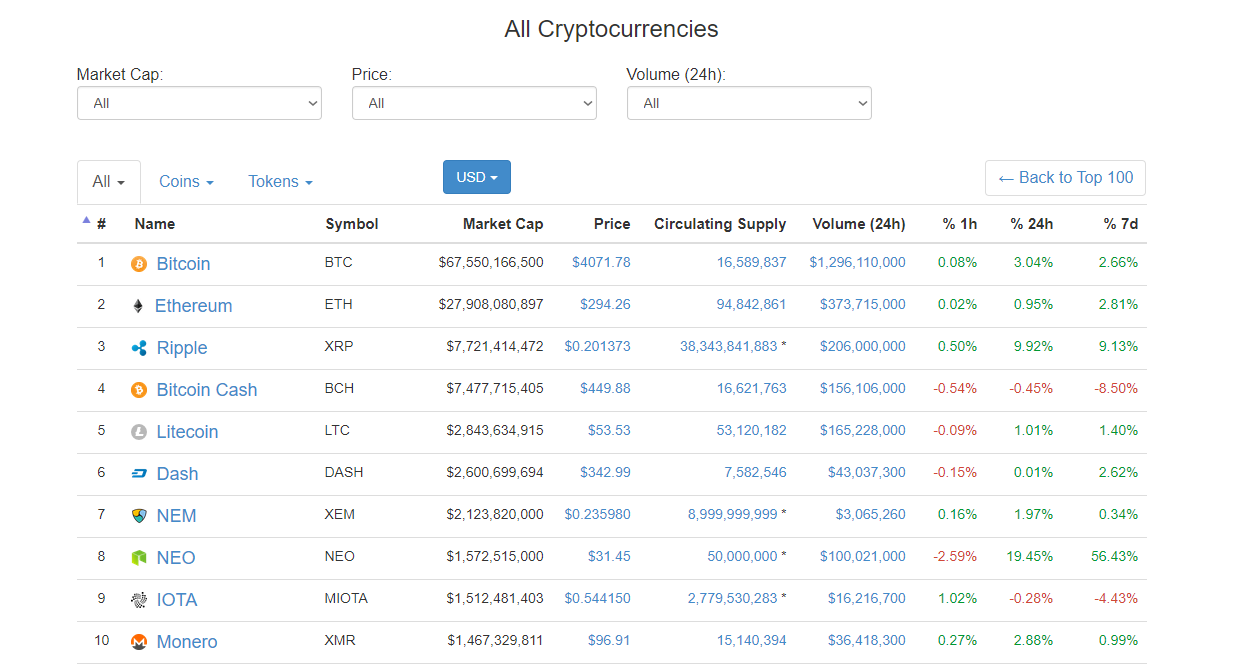Click the Dash logo icon
Screen dimensions: 1236x670
tap(139, 474)
